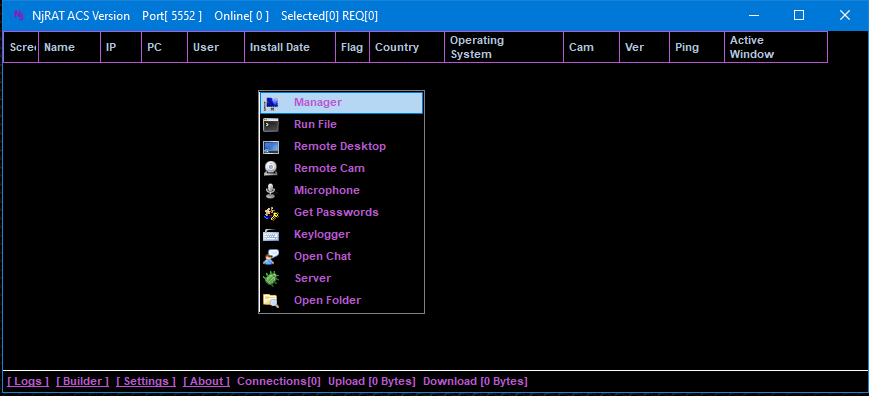Screen dimensions: 869x396
Task: Click the Remote Cam webcam icon
Action: coord(270,168)
